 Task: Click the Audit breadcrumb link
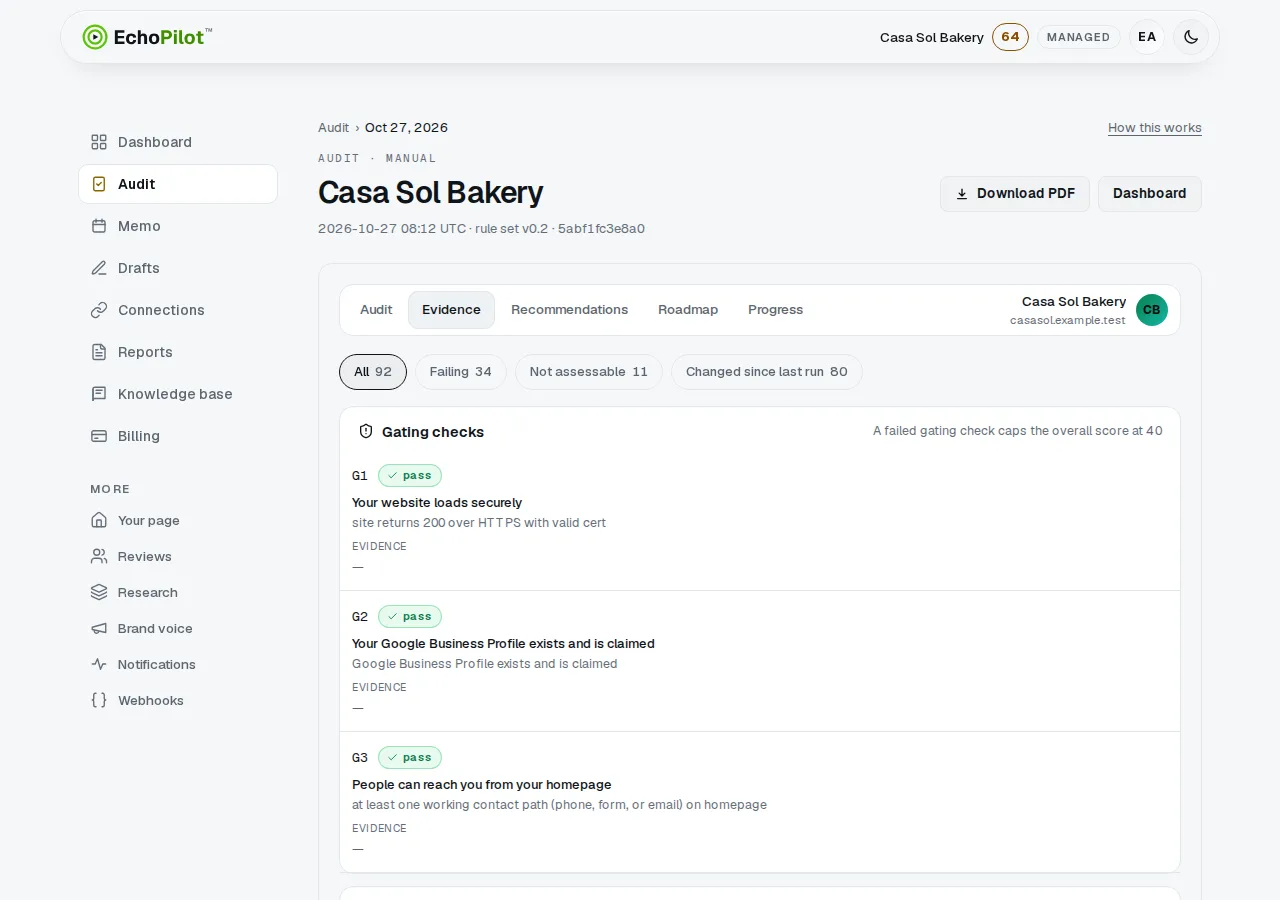333,128
